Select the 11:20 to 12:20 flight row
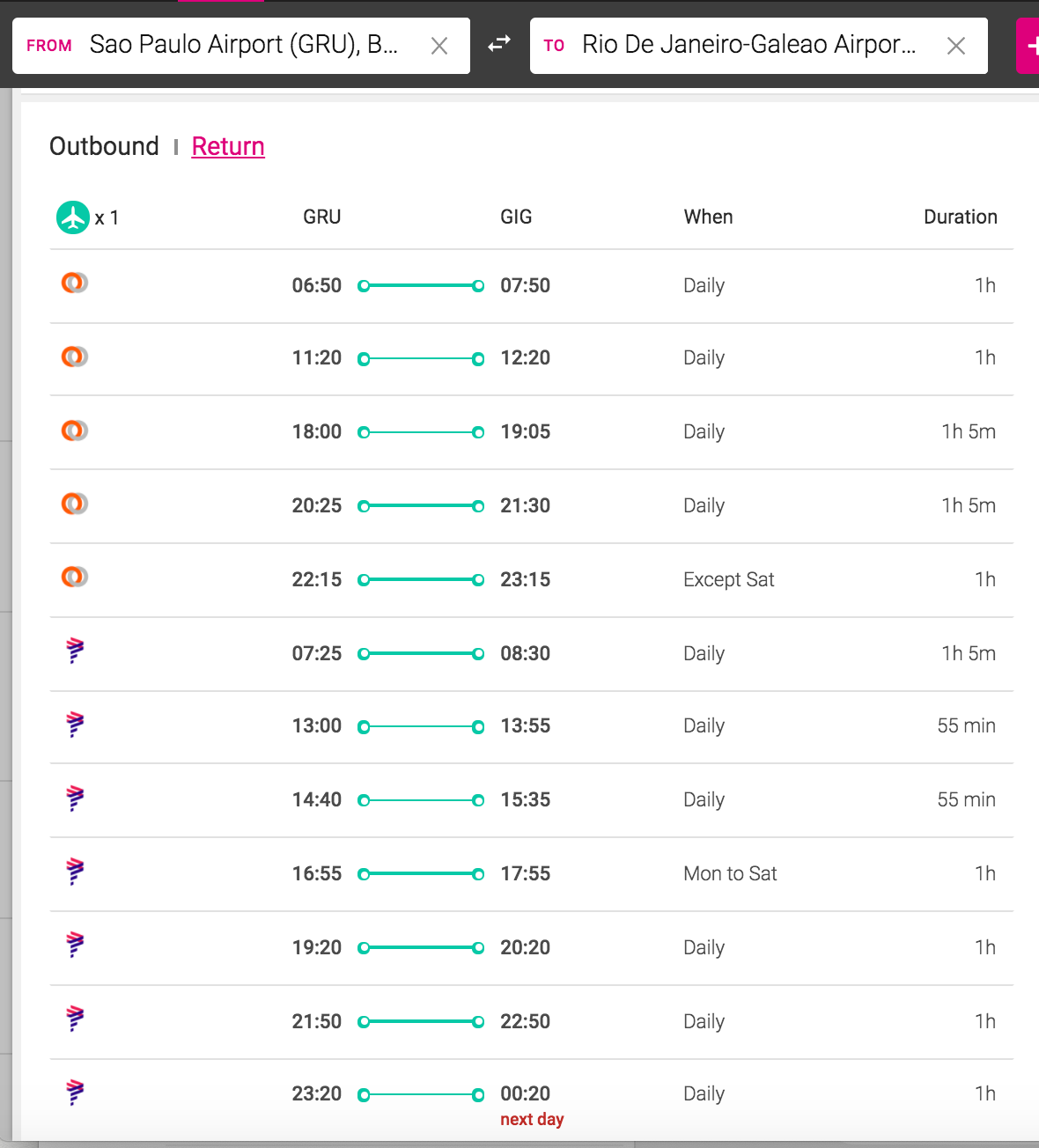The width and height of the screenshot is (1039, 1148). [x=532, y=358]
